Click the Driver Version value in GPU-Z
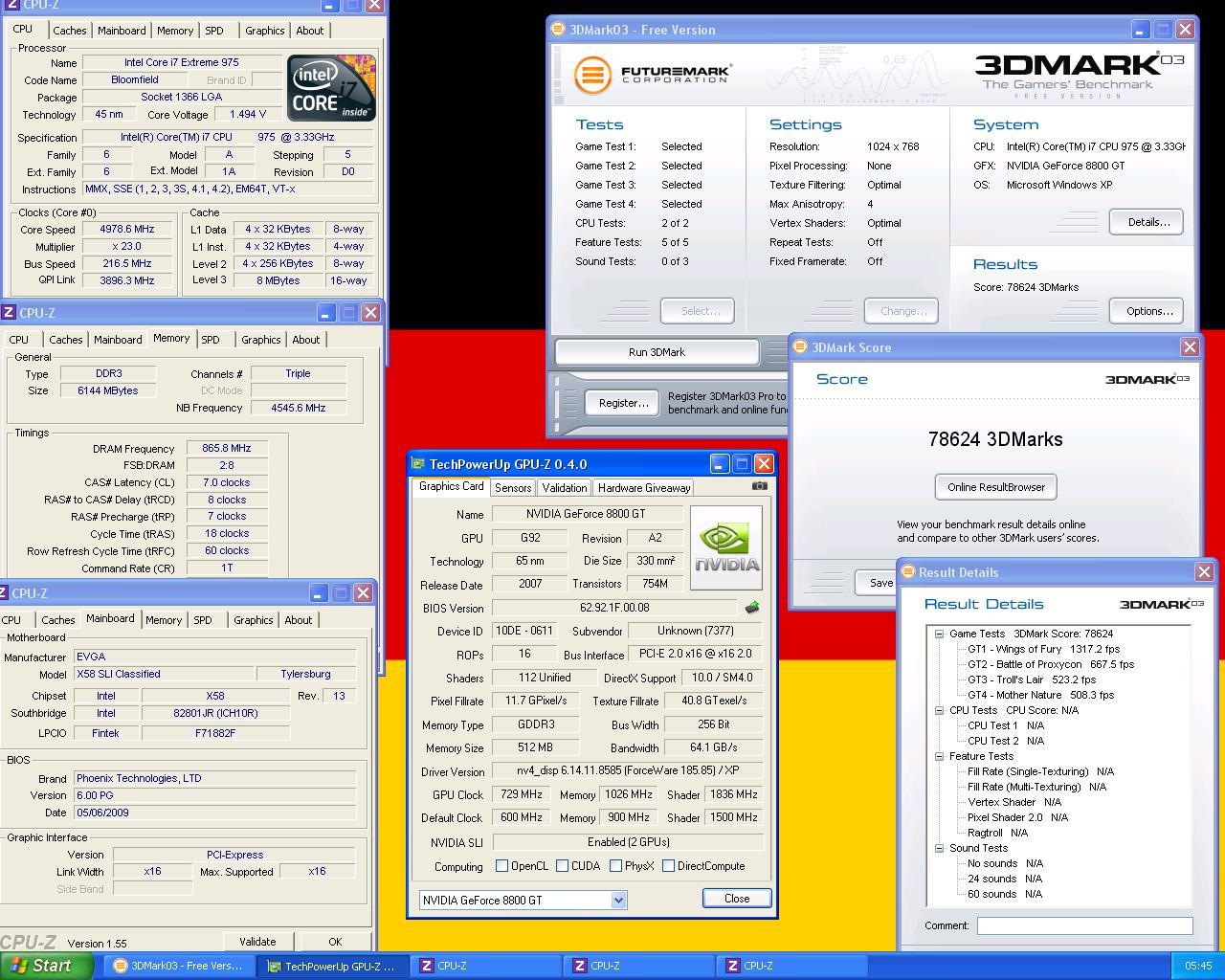 [x=628, y=770]
